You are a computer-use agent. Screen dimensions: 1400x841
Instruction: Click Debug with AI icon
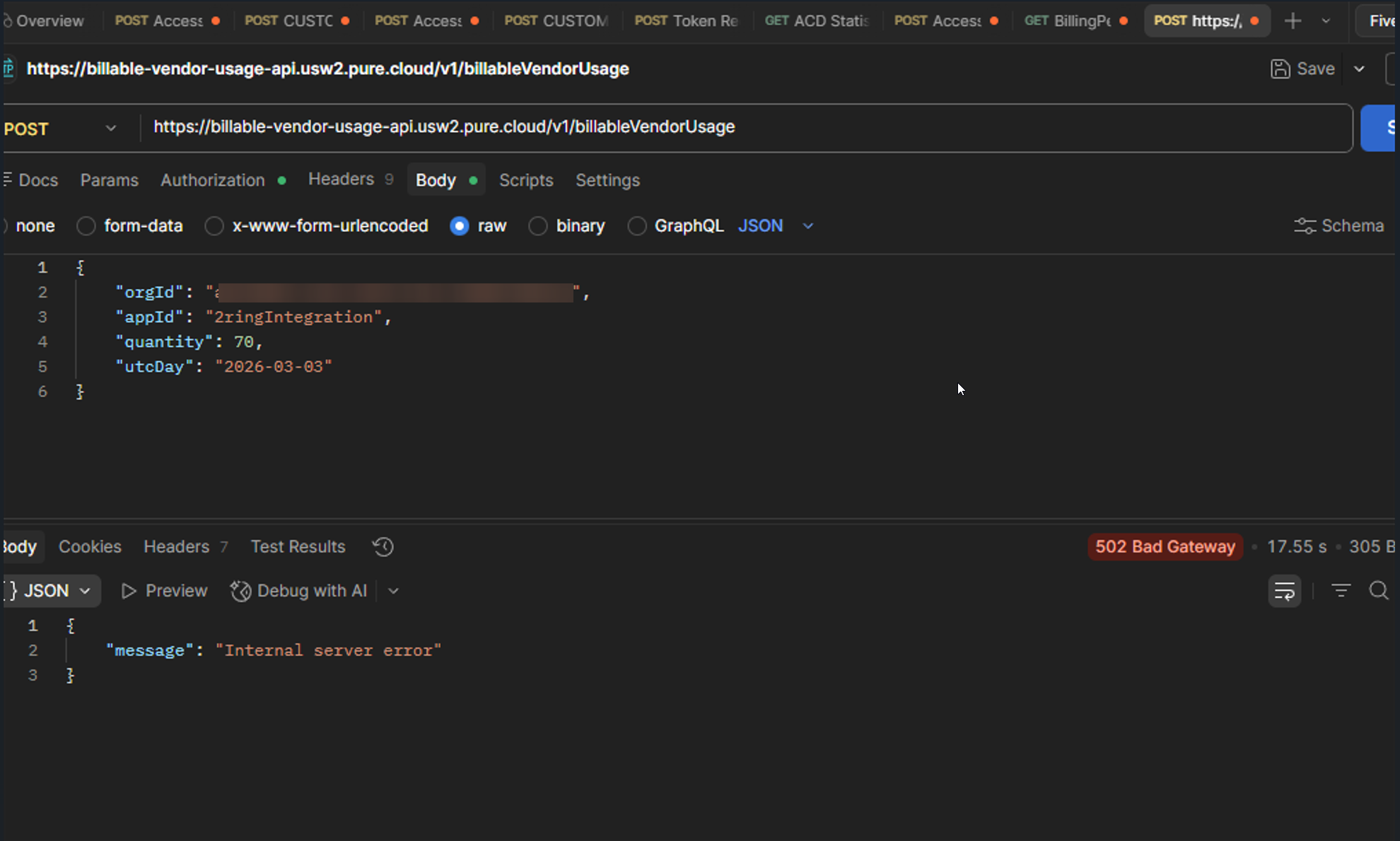[240, 591]
